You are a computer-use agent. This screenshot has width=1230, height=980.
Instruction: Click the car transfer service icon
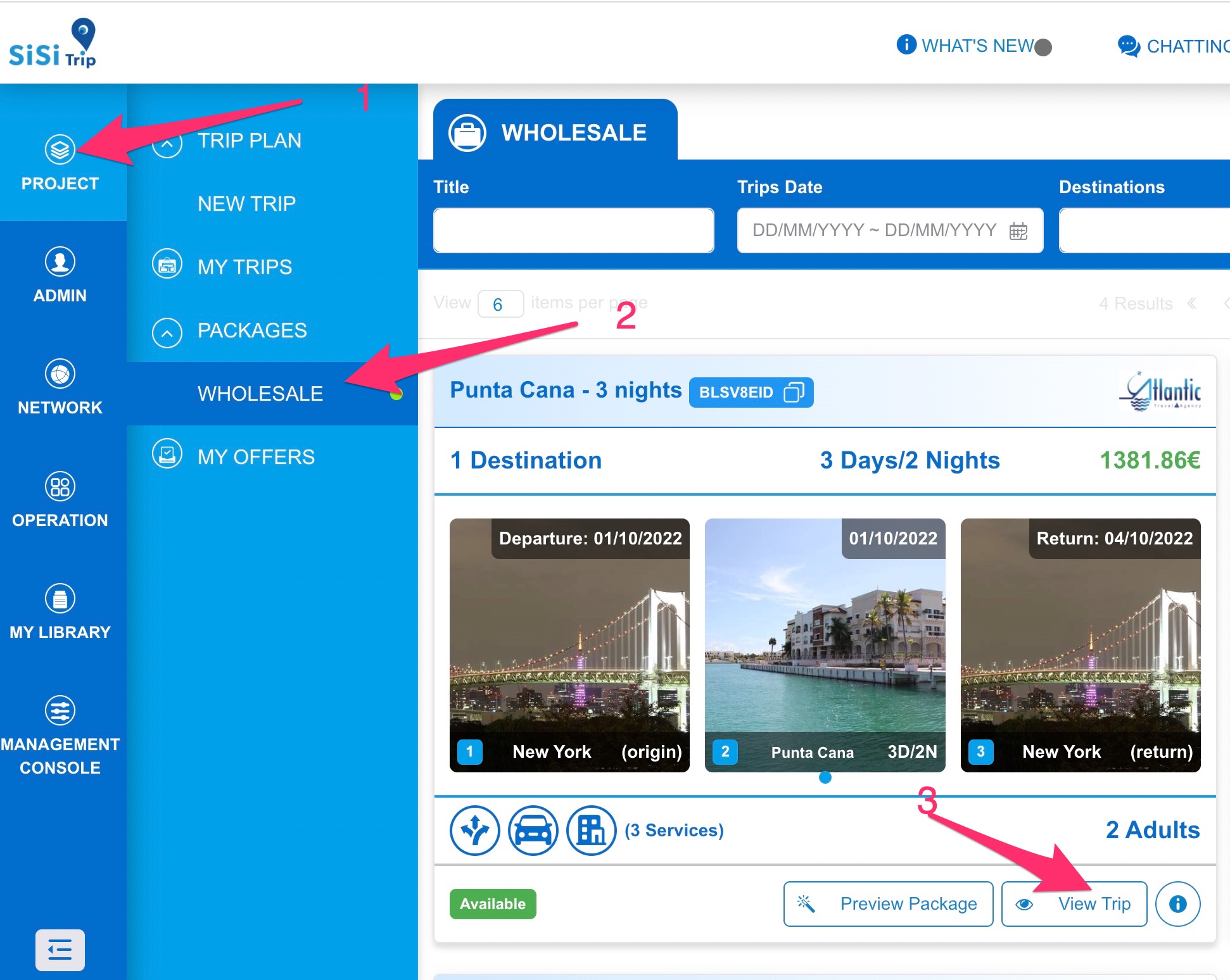(x=533, y=830)
